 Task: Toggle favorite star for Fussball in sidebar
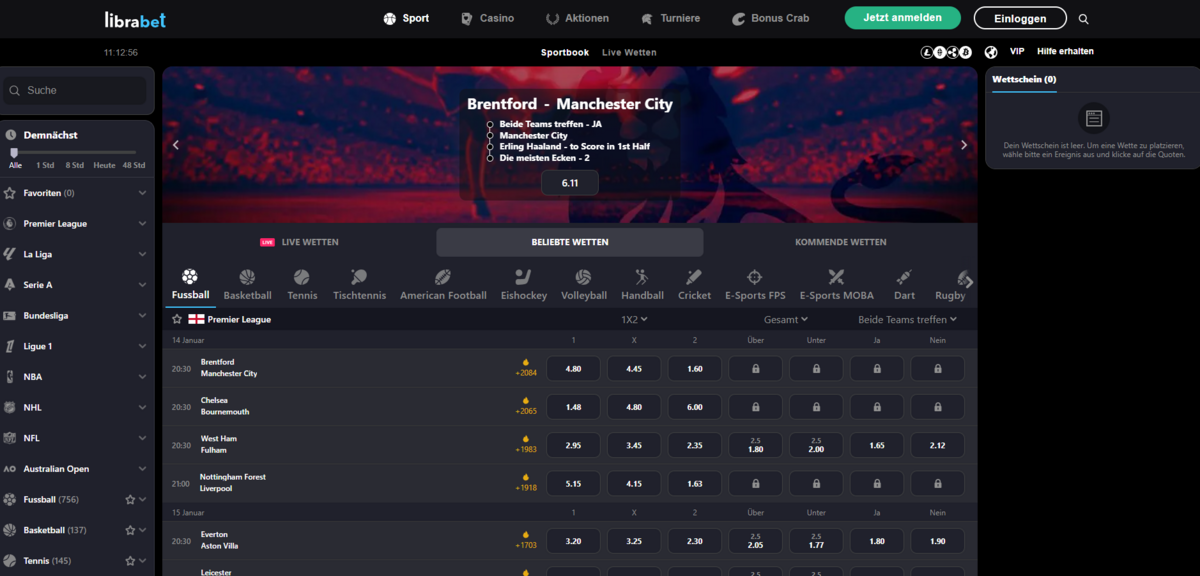click(129, 499)
